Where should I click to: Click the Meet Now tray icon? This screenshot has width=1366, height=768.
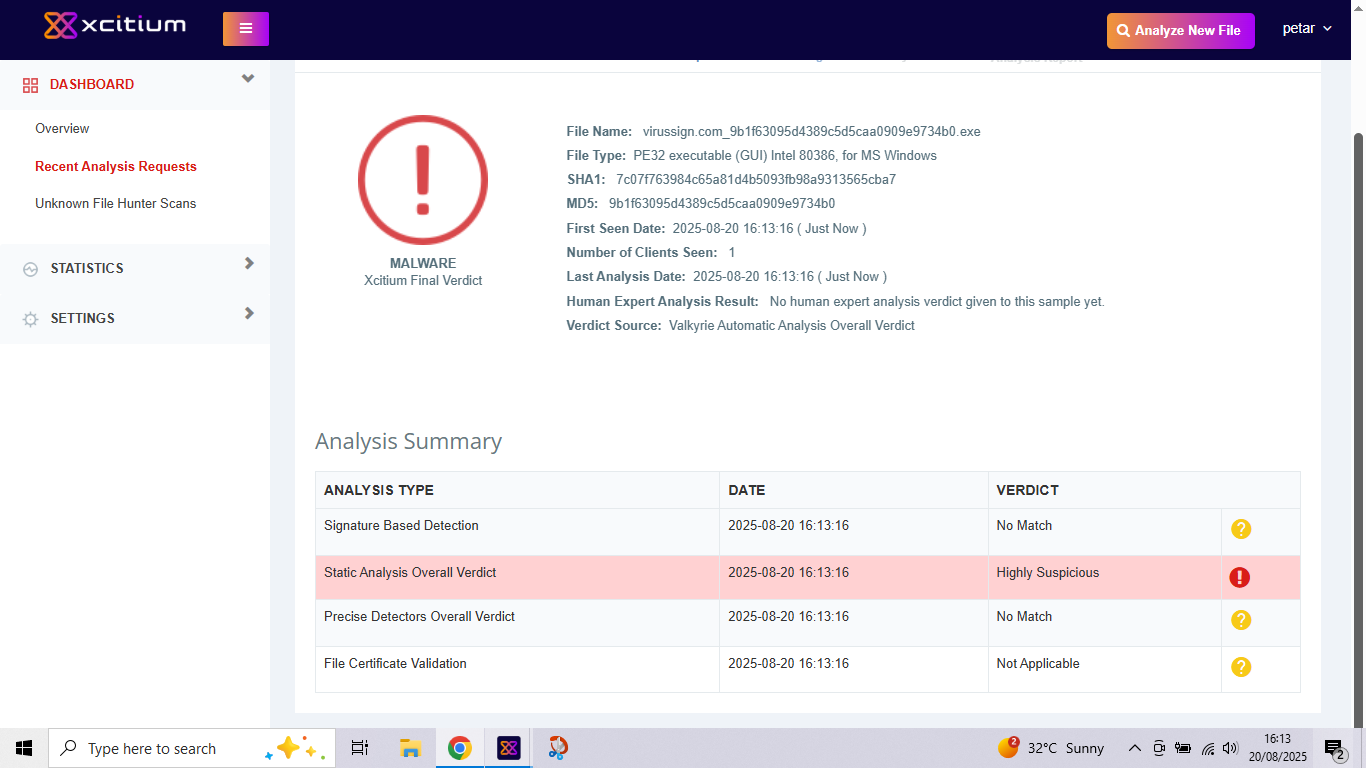coord(1159,748)
